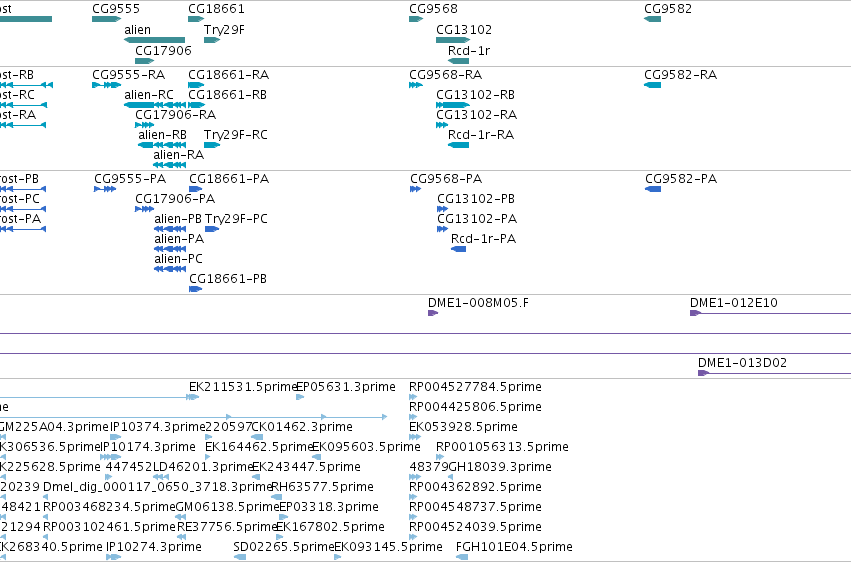Select EST EK053928.5prime

click(463, 427)
